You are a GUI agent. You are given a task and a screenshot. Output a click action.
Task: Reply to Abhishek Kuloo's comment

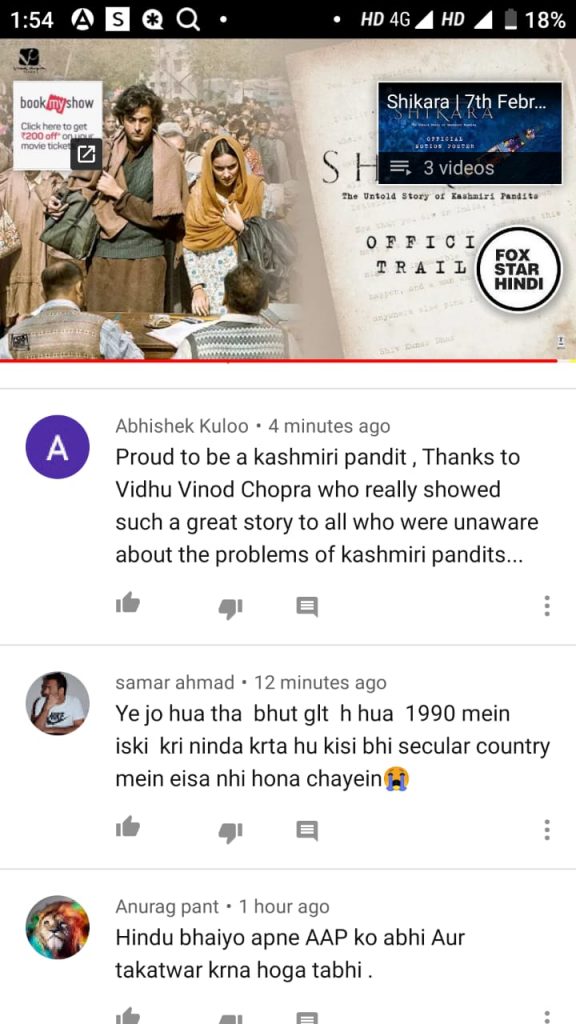pyautogui.click(x=307, y=607)
